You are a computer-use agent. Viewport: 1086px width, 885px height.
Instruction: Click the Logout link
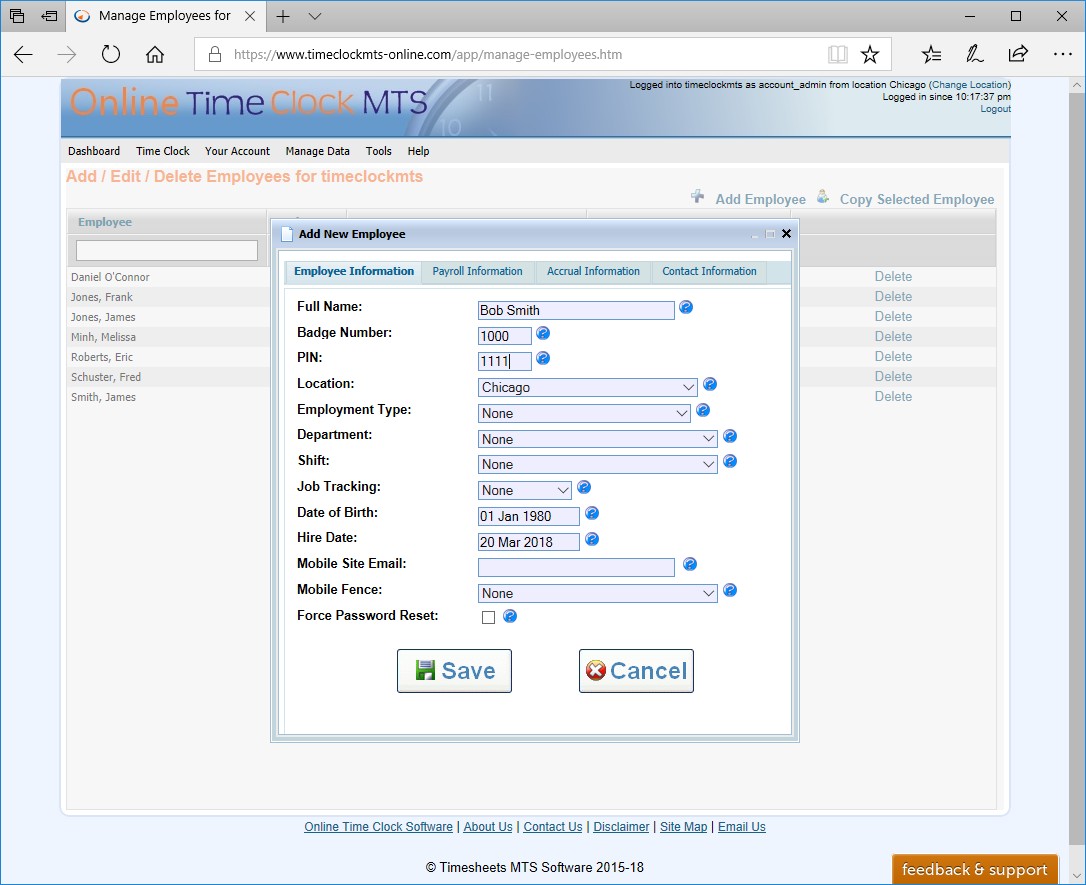995,109
